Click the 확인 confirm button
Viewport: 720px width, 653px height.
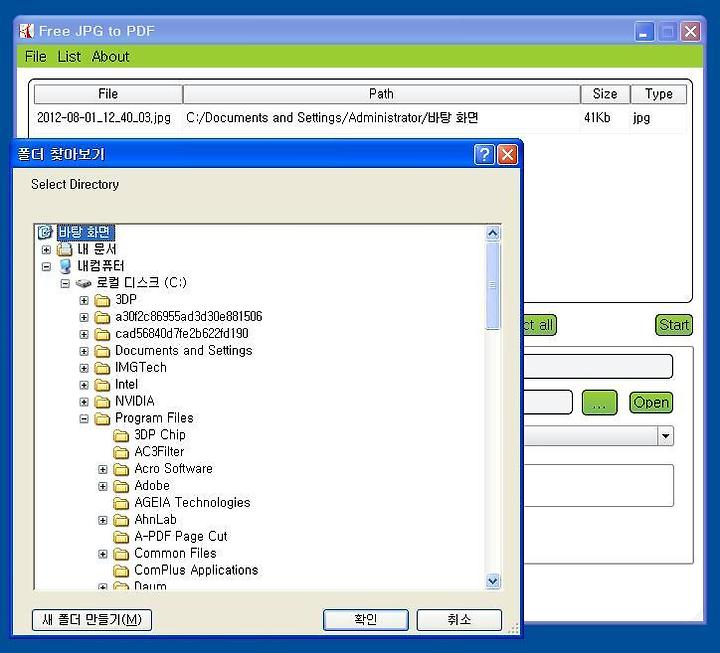click(366, 620)
